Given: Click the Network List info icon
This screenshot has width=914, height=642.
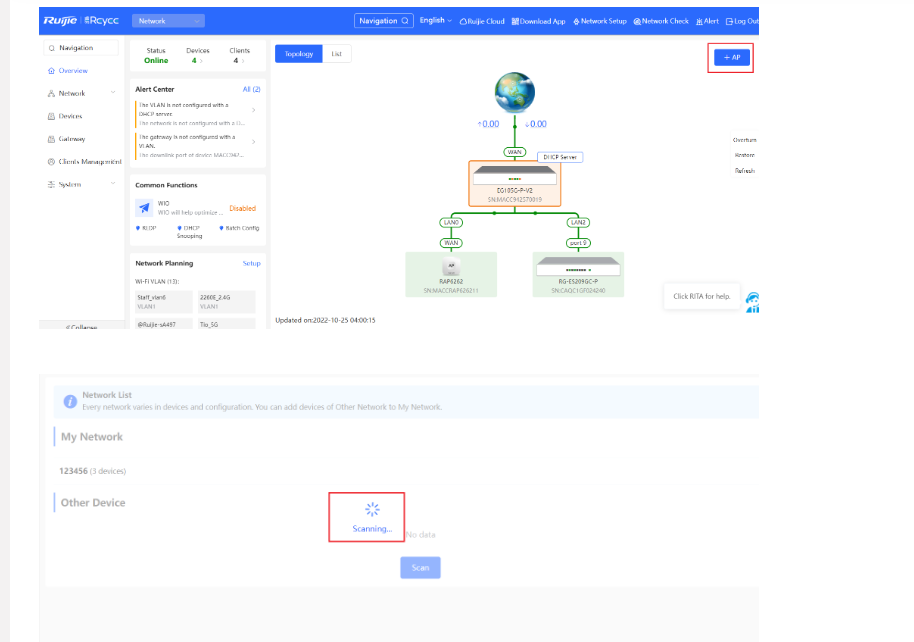Looking at the screenshot, I should point(70,401).
